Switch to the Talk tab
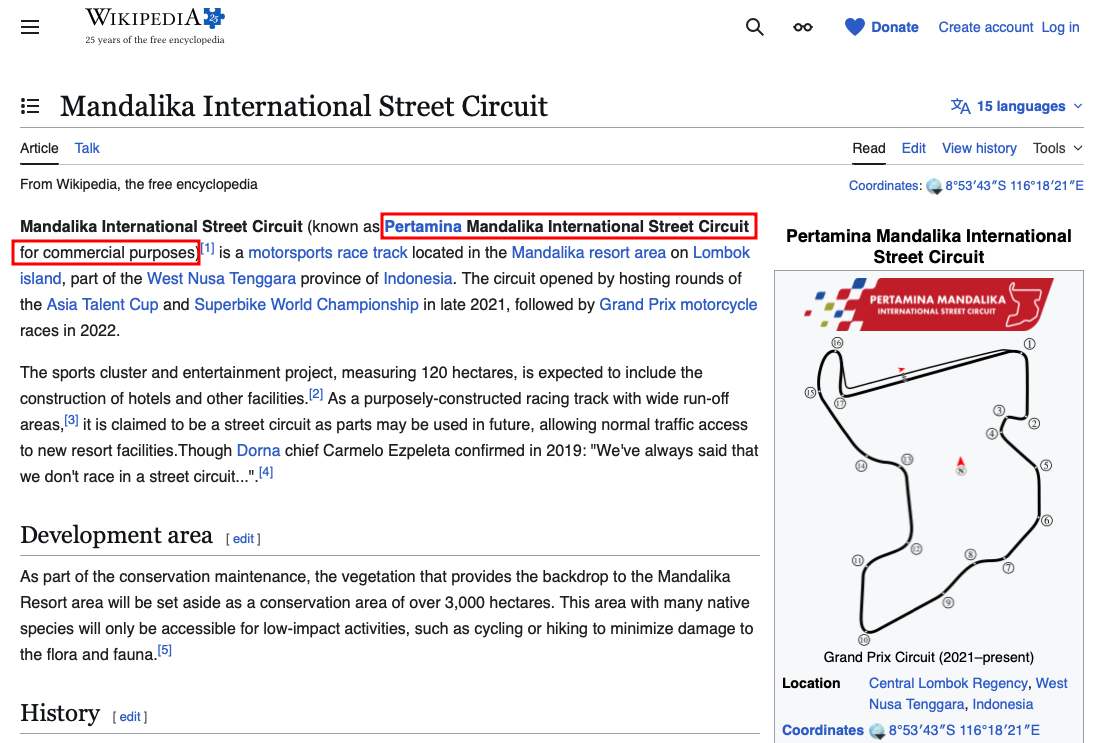 tap(87, 148)
